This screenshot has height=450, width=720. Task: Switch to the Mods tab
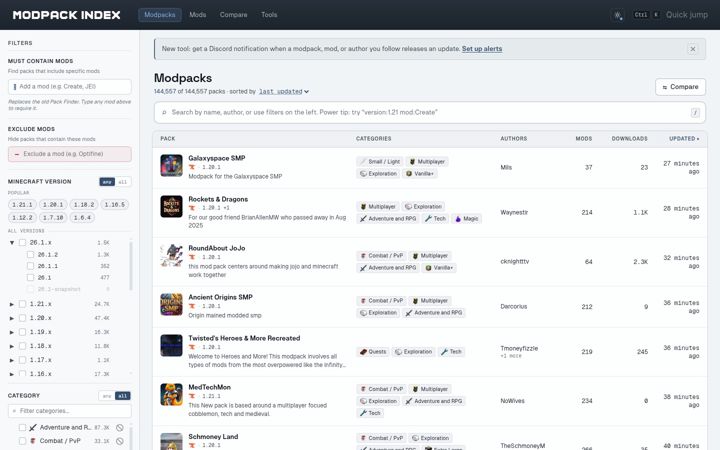pos(197,15)
